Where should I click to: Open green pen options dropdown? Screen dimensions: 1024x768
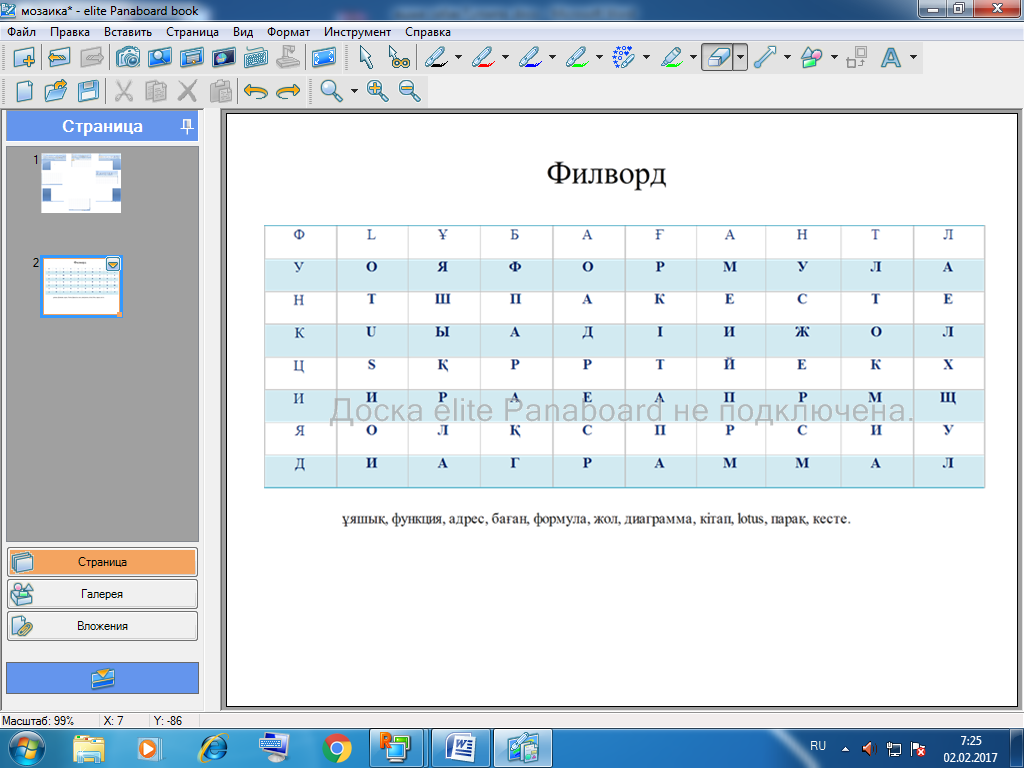[600, 57]
